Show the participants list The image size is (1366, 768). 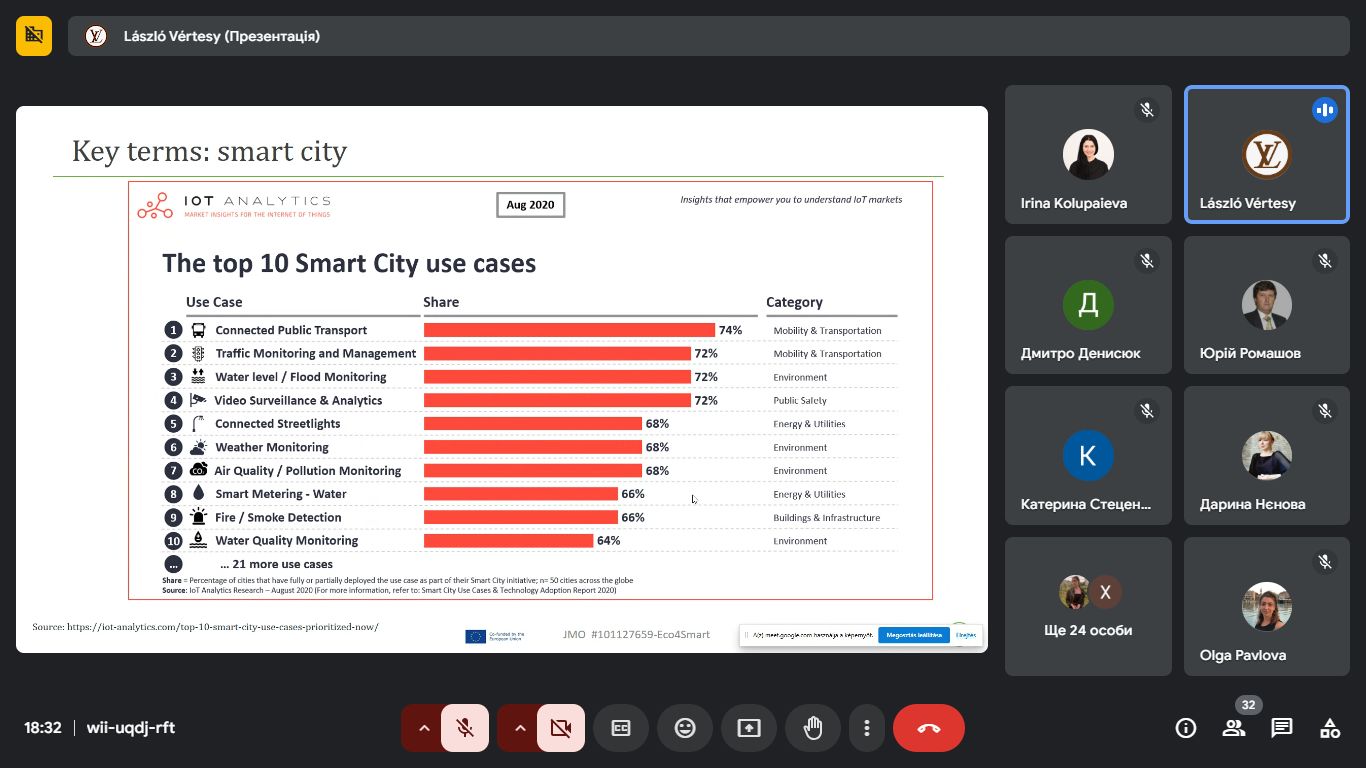[1234, 728]
